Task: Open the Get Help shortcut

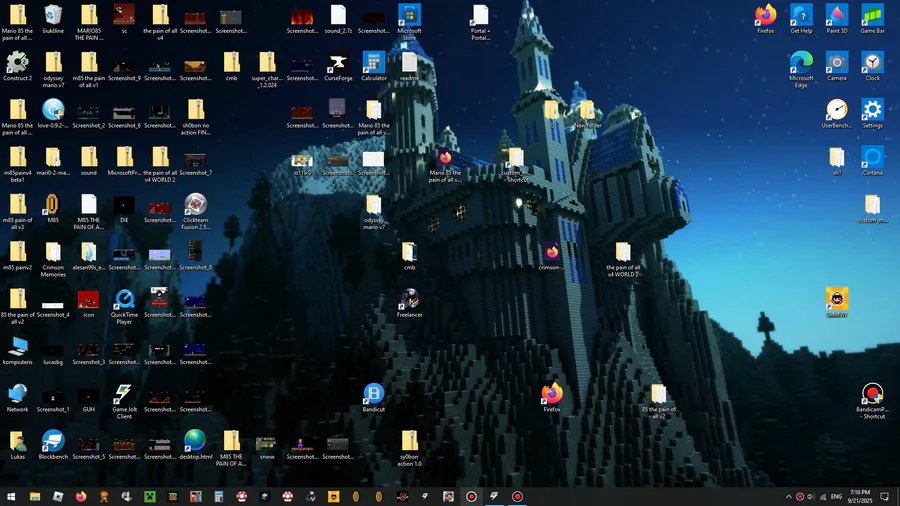Action: click(801, 15)
